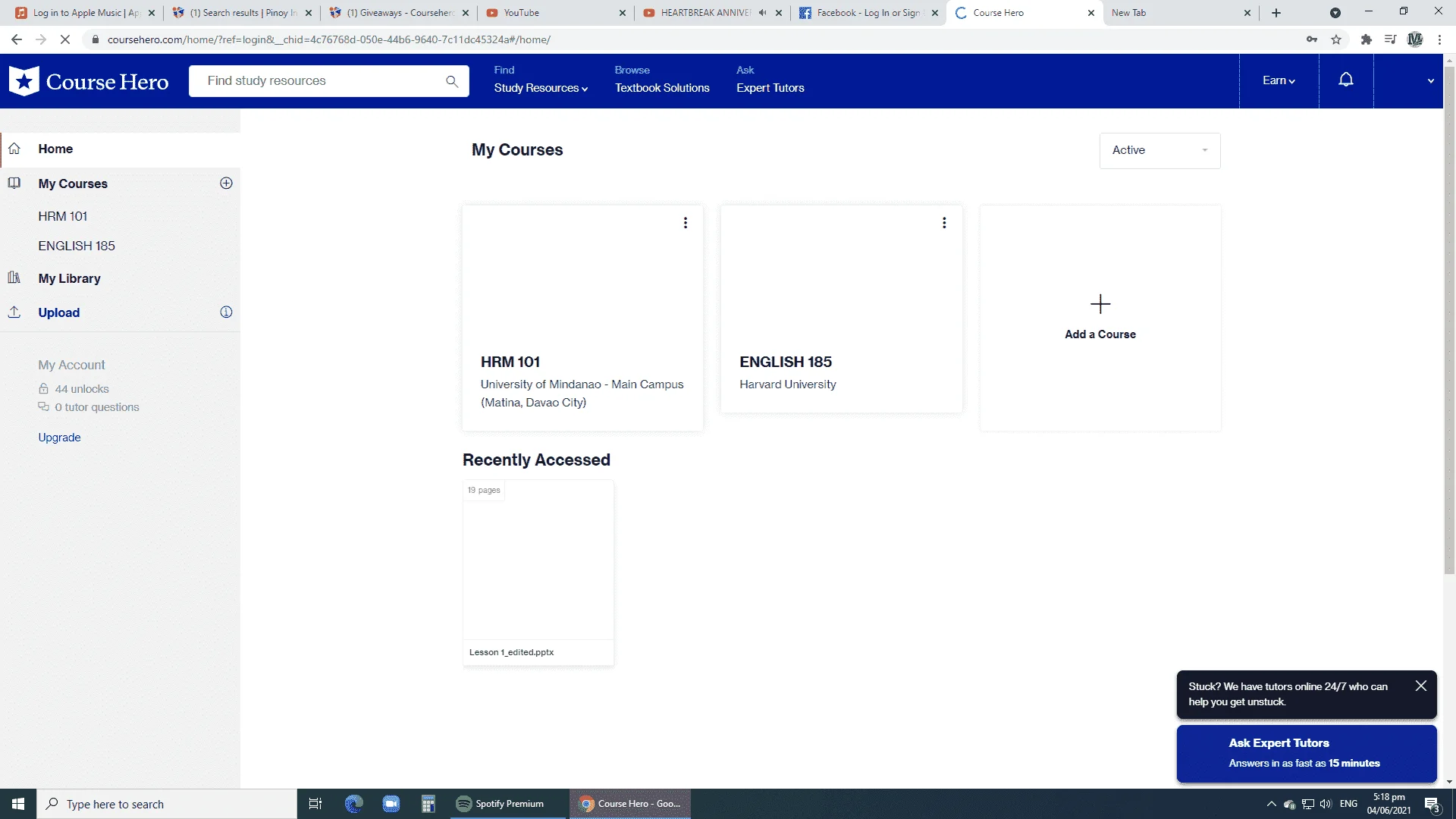The width and height of the screenshot is (1456, 819).
Task: Click 0 tutor questions text
Action: click(x=97, y=407)
